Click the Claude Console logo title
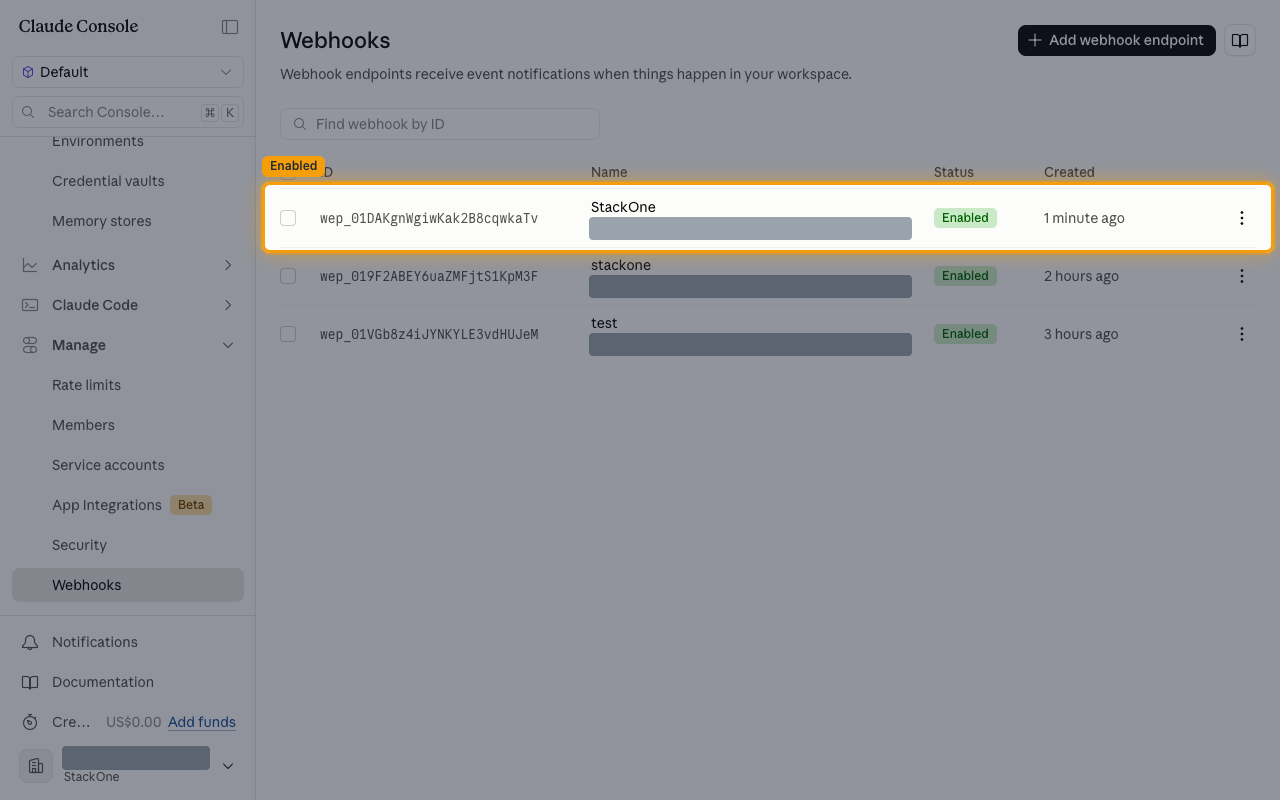Screen dimensions: 1280x800 pyautogui.click(x=79, y=26)
